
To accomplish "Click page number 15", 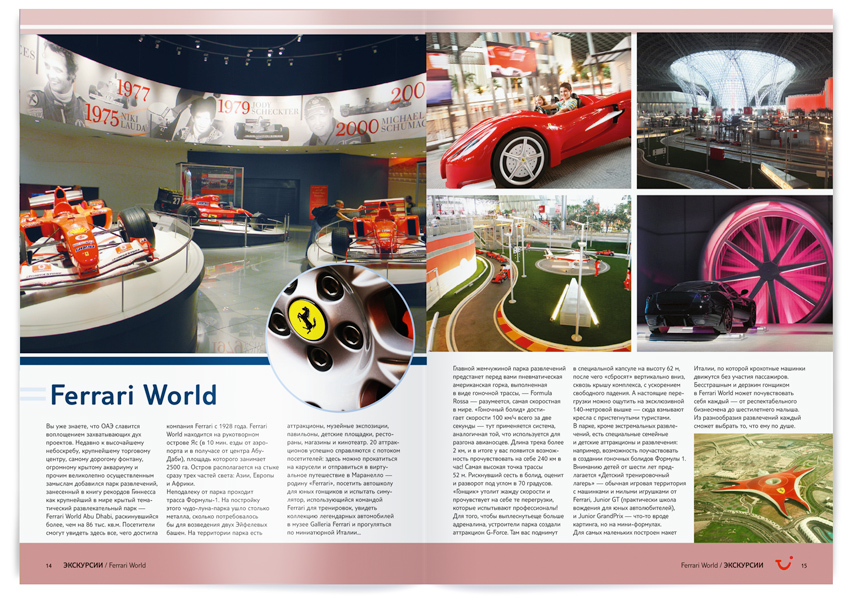I will pyautogui.click(x=804, y=566).
